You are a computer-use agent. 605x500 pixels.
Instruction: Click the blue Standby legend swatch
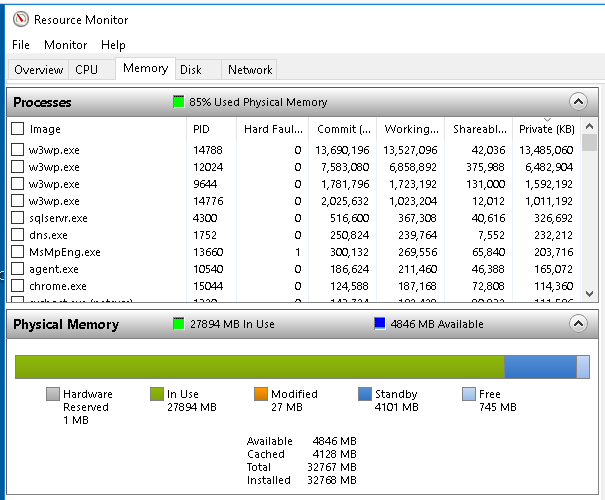tap(365, 394)
